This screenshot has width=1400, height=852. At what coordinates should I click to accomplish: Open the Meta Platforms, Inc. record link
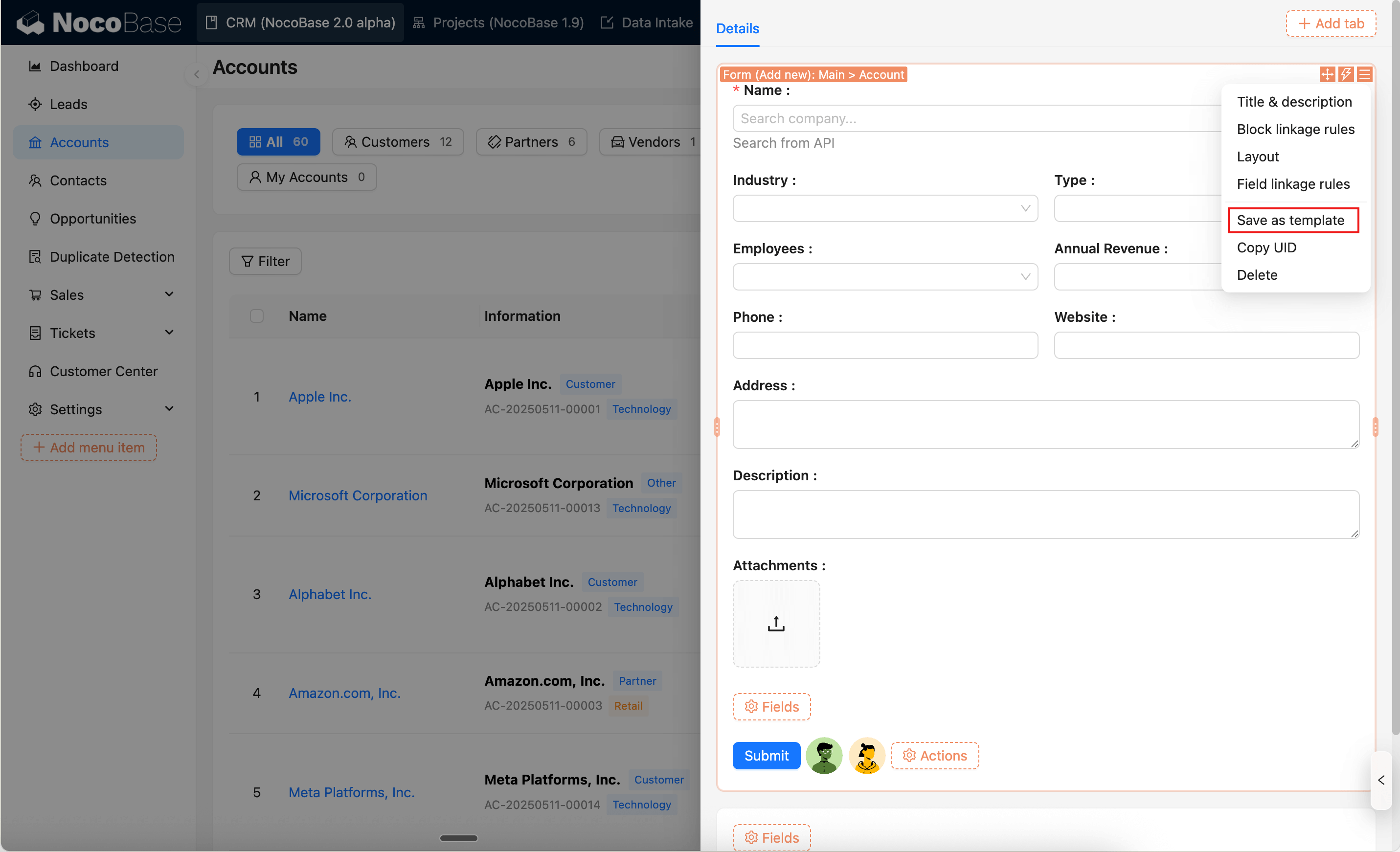point(352,792)
